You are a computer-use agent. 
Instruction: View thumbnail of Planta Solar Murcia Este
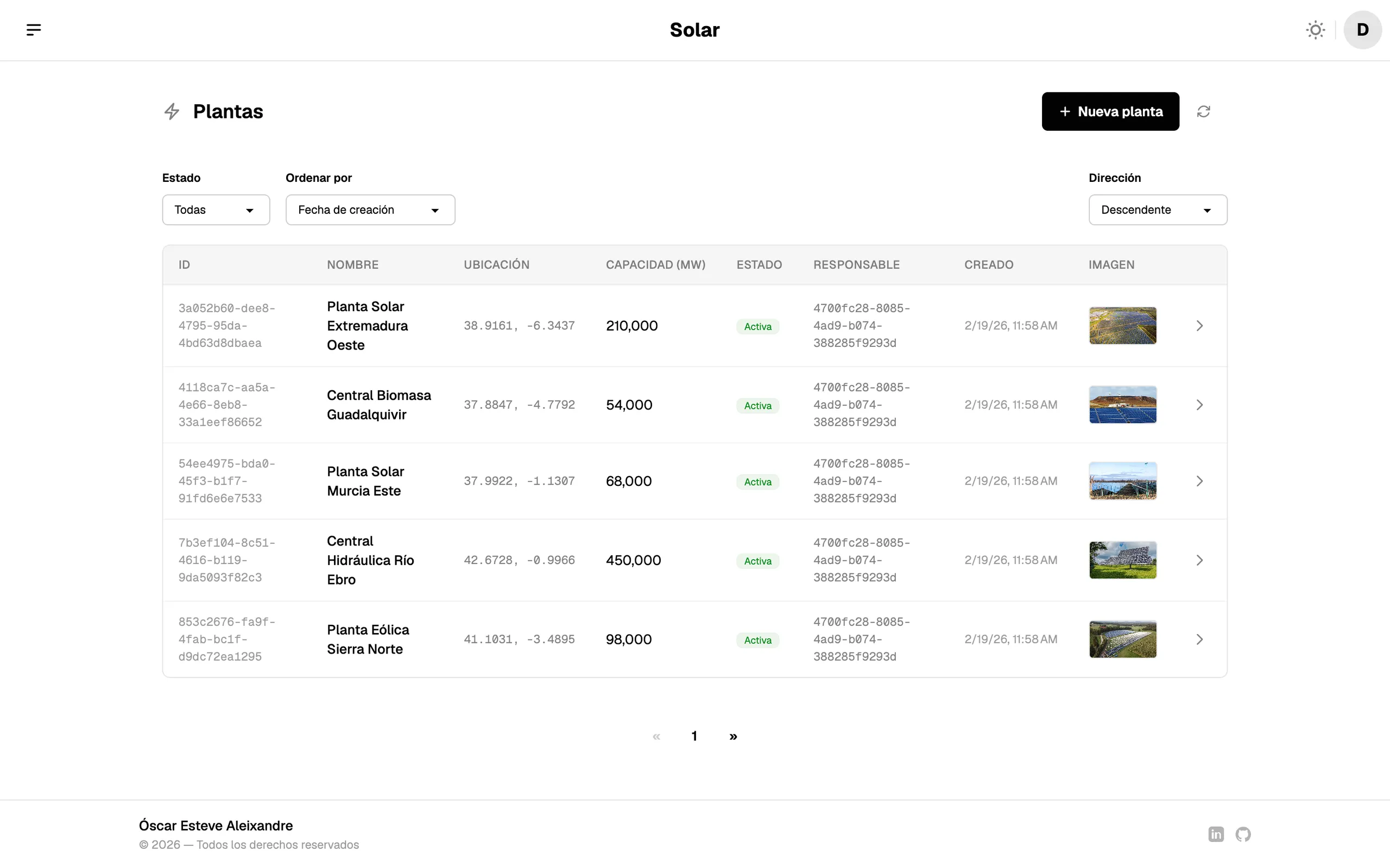coord(1122,481)
